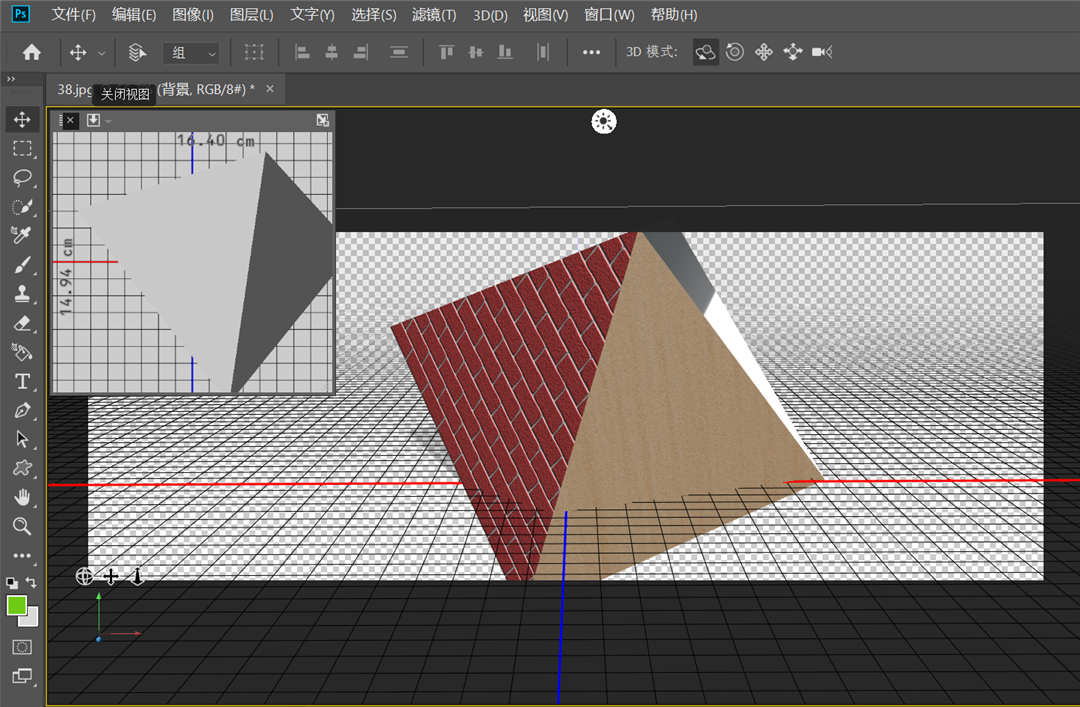Click the infinite light widget on canvas
Viewport: 1080px width, 707px height.
coord(604,122)
